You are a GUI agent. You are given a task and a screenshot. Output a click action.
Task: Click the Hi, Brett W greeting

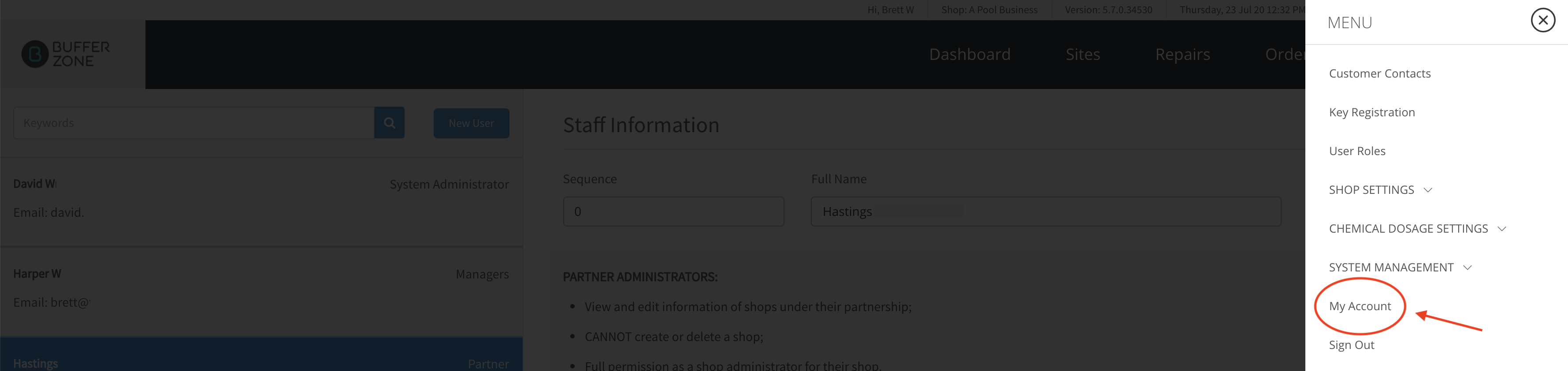click(891, 10)
